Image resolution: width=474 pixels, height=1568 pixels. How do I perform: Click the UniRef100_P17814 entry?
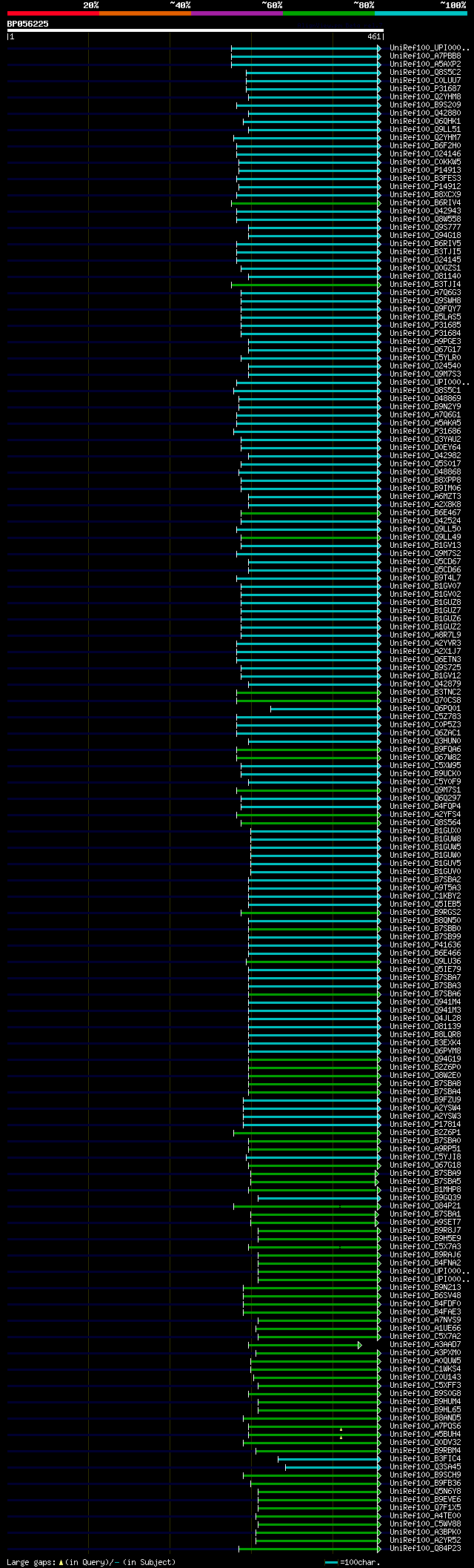pos(425,1124)
